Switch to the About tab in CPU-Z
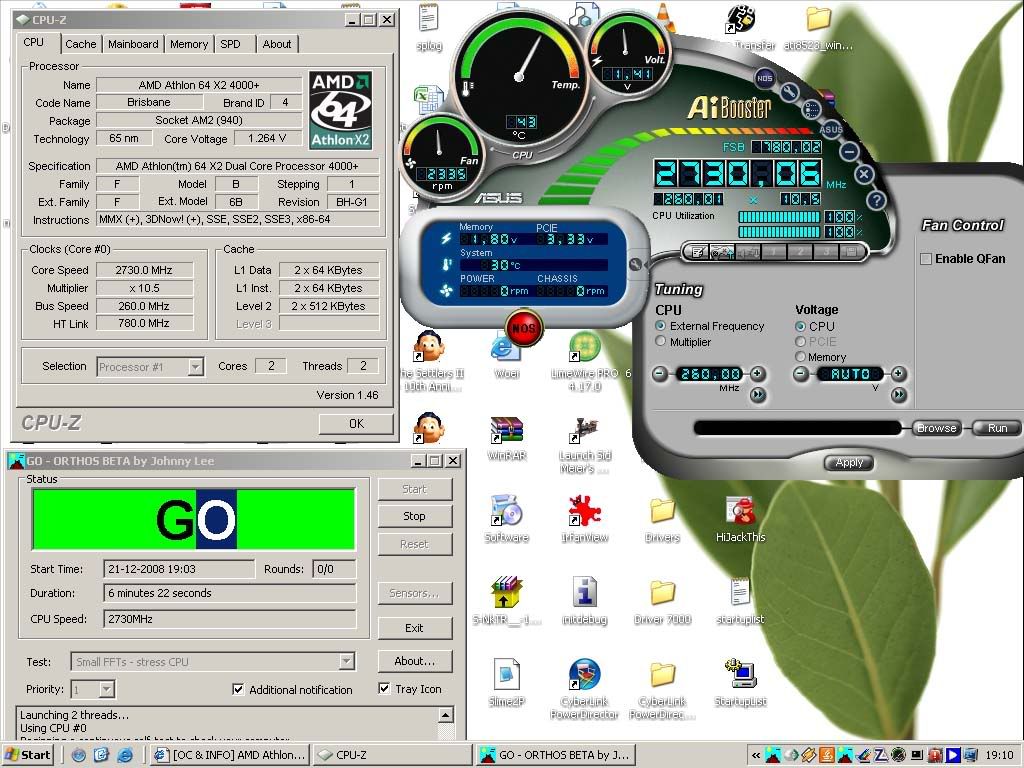The image size is (1024, 768). coord(277,44)
